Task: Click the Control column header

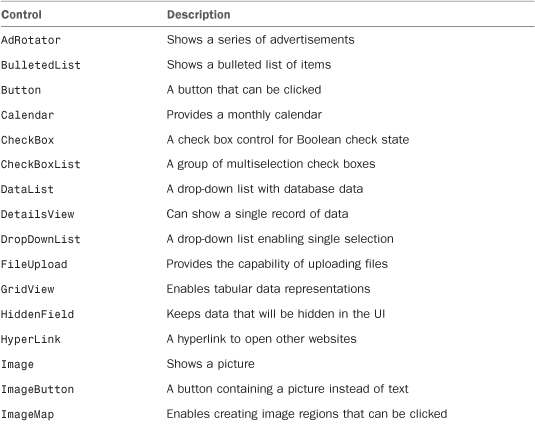Action: pos(21,15)
